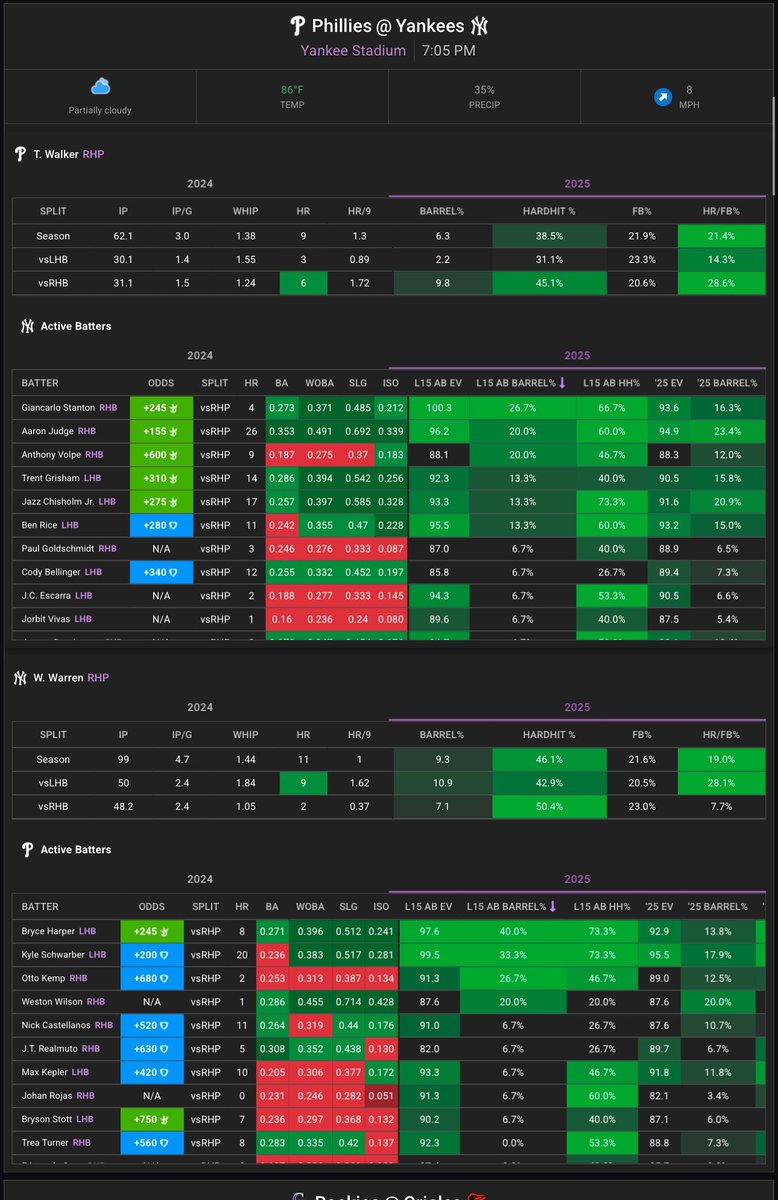Click the vsRHB row in T. Walker's table
This screenshot has height=1200, width=778.
click(x=389, y=283)
